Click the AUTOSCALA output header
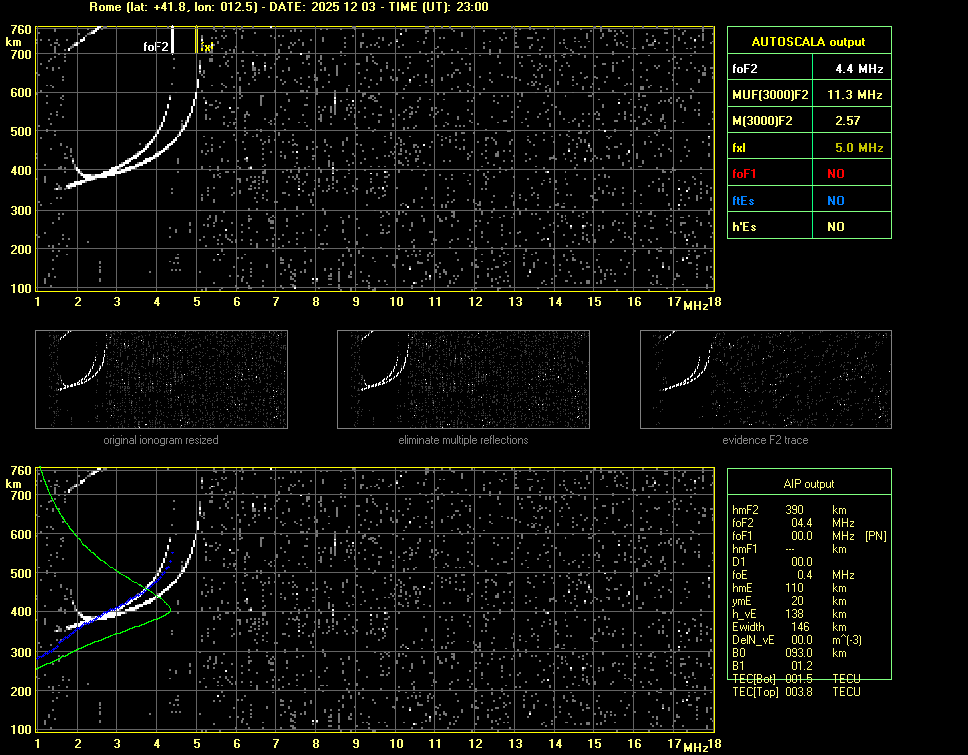This screenshot has width=968, height=755. click(x=808, y=42)
